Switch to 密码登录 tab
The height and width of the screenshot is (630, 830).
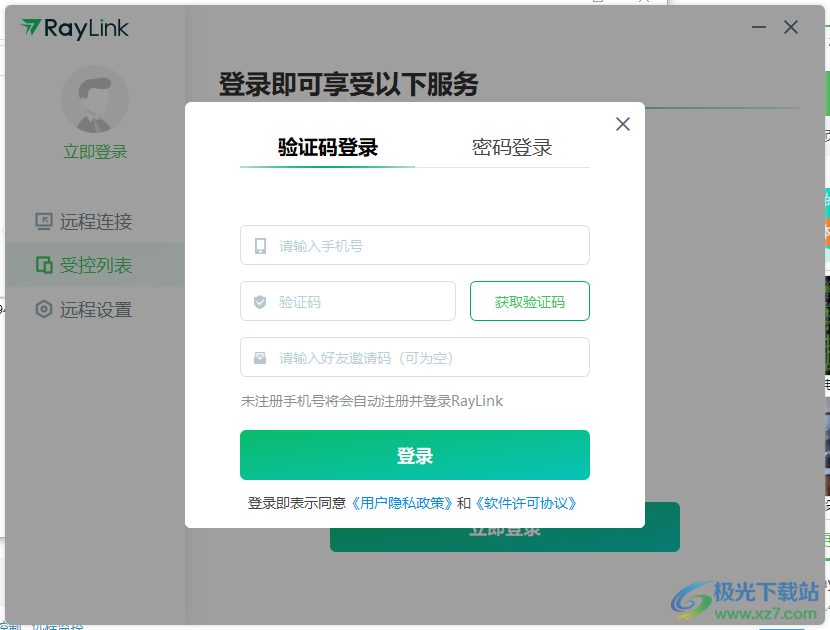click(x=511, y=147)
